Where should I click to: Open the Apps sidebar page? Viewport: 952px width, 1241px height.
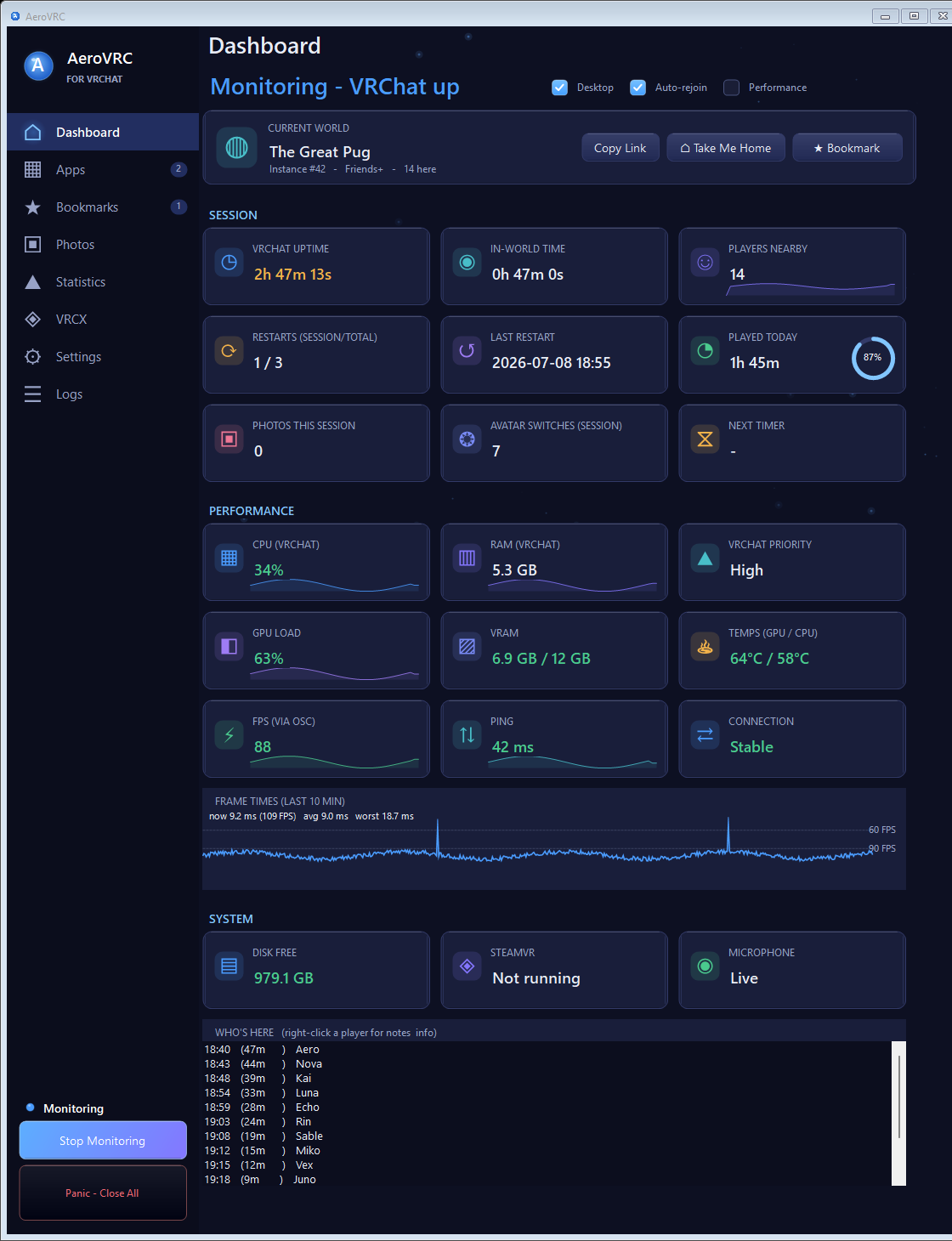(x=103, y=169)
